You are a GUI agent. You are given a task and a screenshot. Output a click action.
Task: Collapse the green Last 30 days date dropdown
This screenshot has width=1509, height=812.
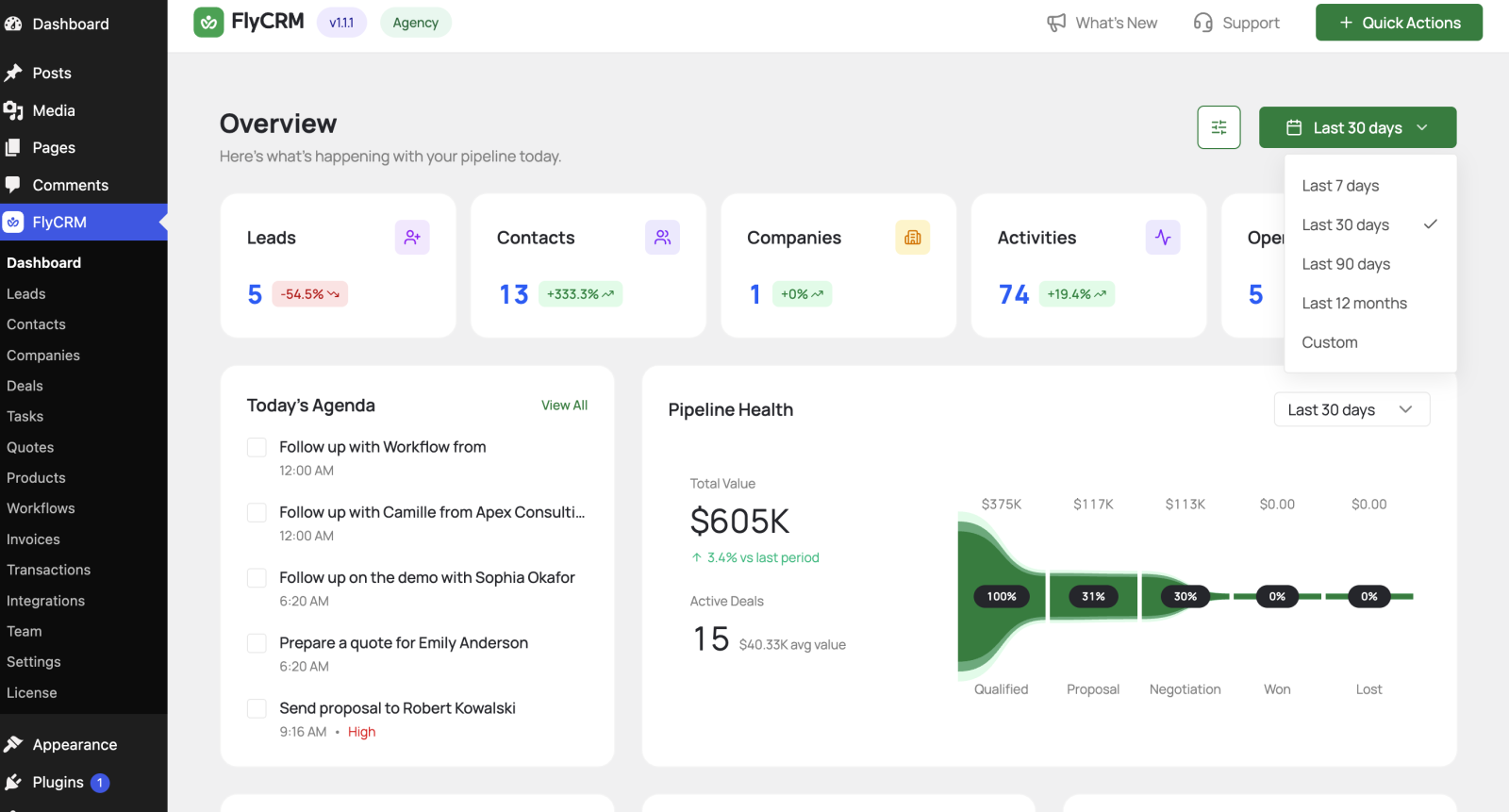click(x=1357, y=127)
